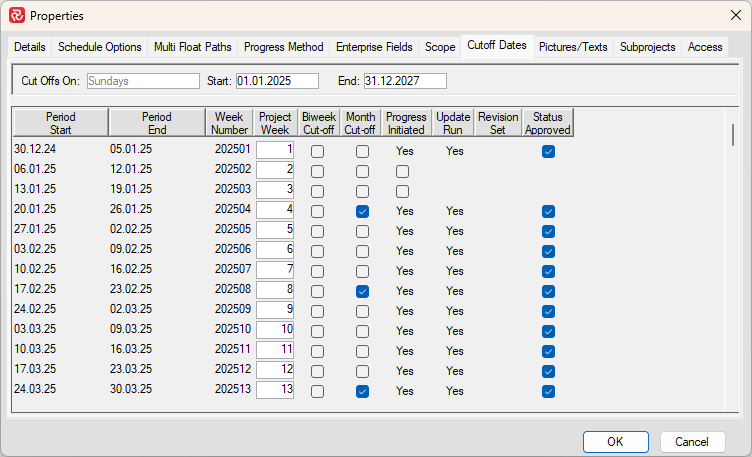Go to the Enterprise Fields tab
The image size is (752, 457).
pos(376,47)
